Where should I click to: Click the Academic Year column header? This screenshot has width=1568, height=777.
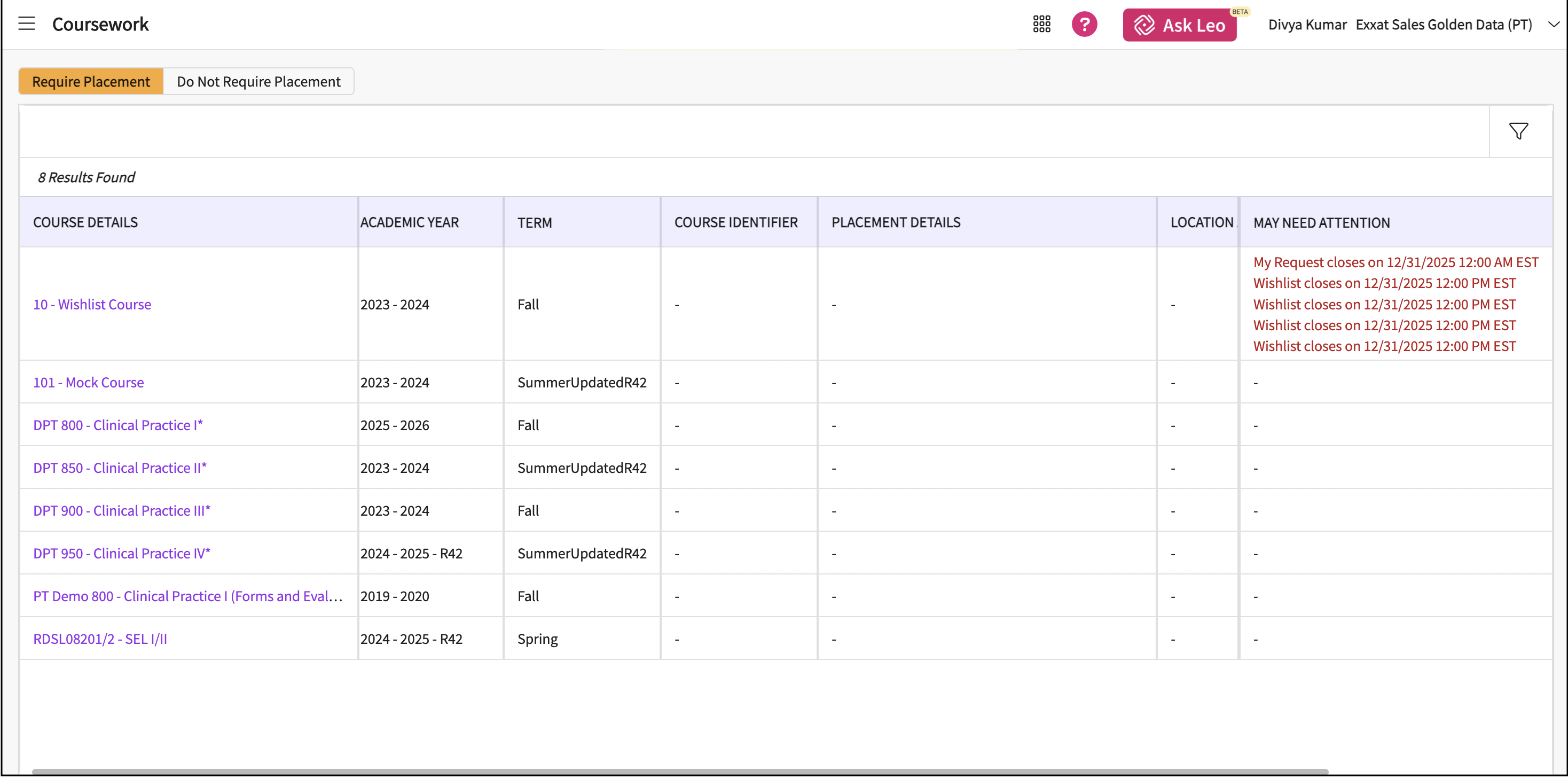[409, 222]
